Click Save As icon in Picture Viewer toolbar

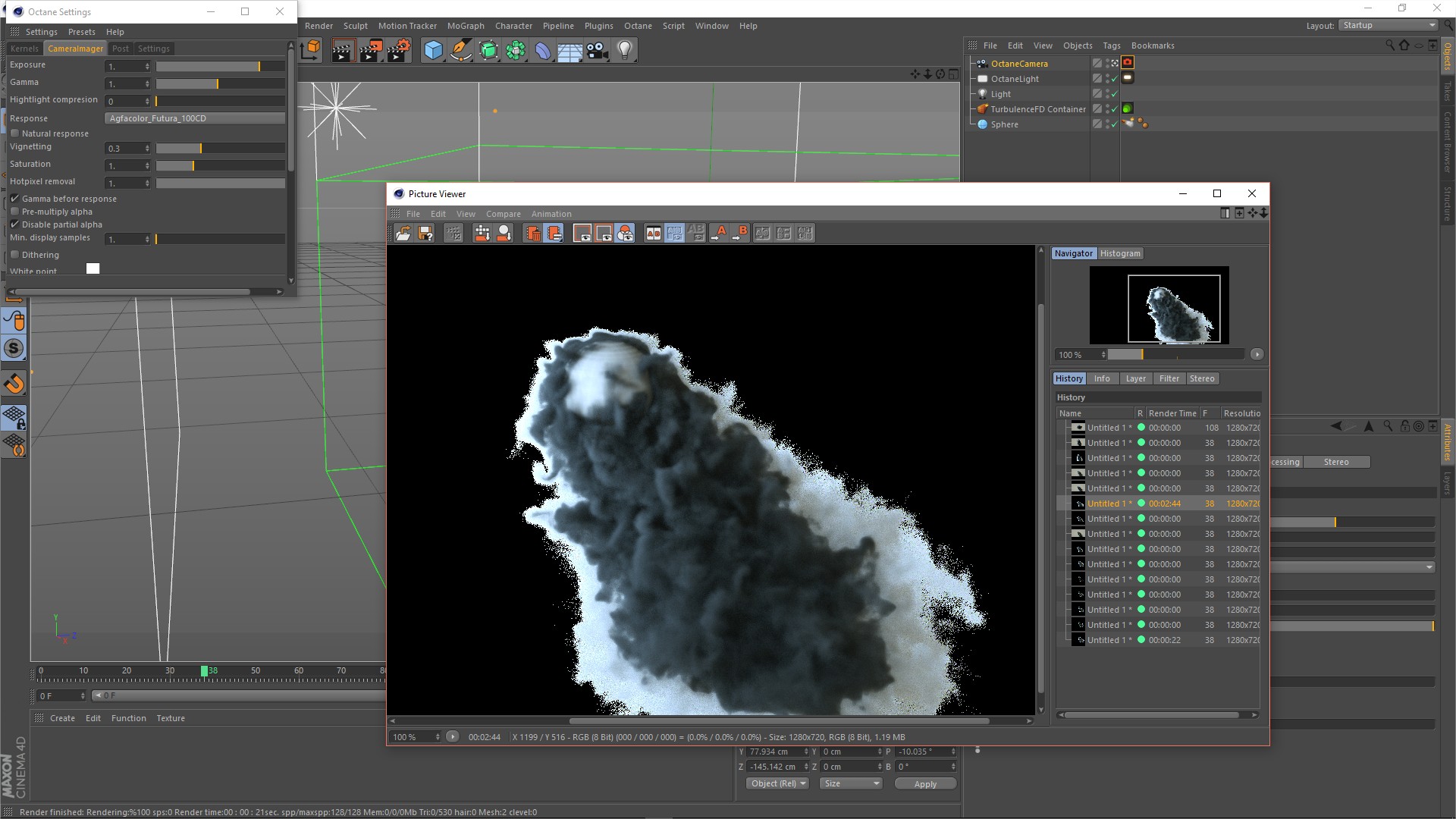coord(425,234)
